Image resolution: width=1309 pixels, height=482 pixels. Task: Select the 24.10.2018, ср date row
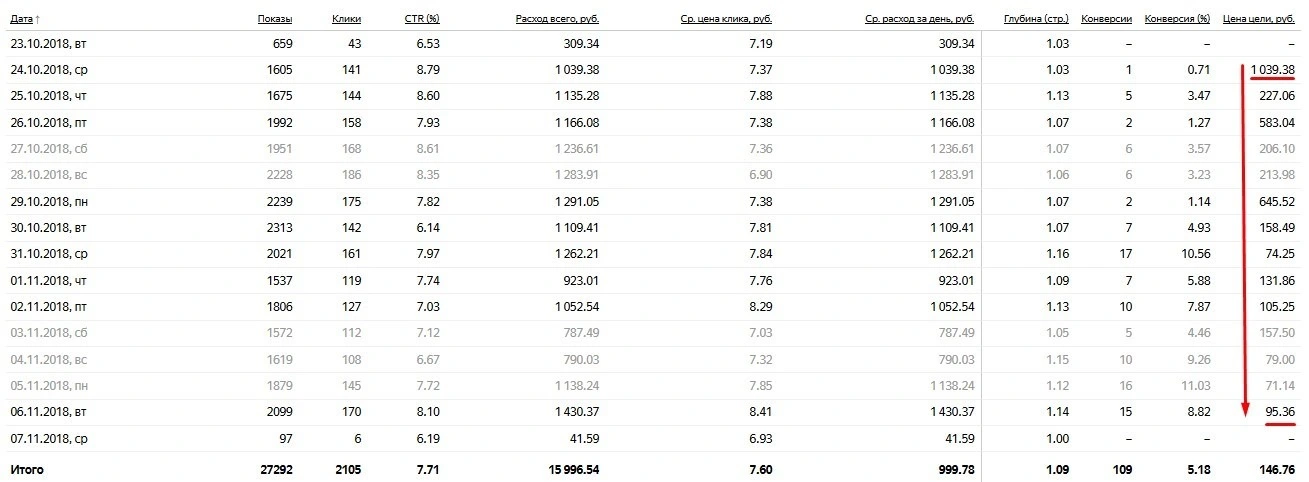(x=654, y=69)
